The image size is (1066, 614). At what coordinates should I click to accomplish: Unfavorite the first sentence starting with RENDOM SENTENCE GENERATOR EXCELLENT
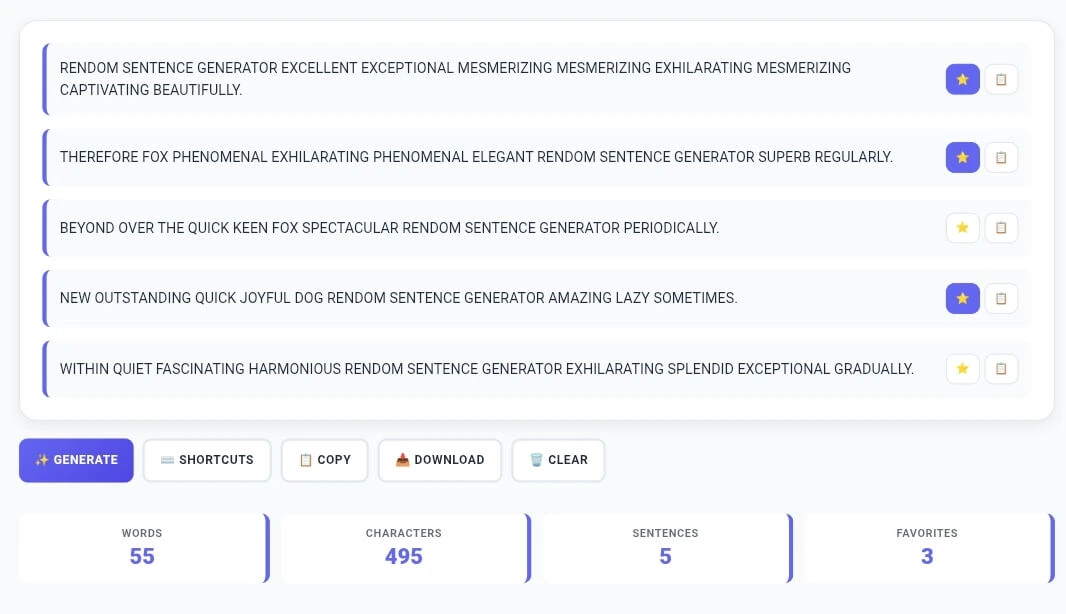[962, 79]
